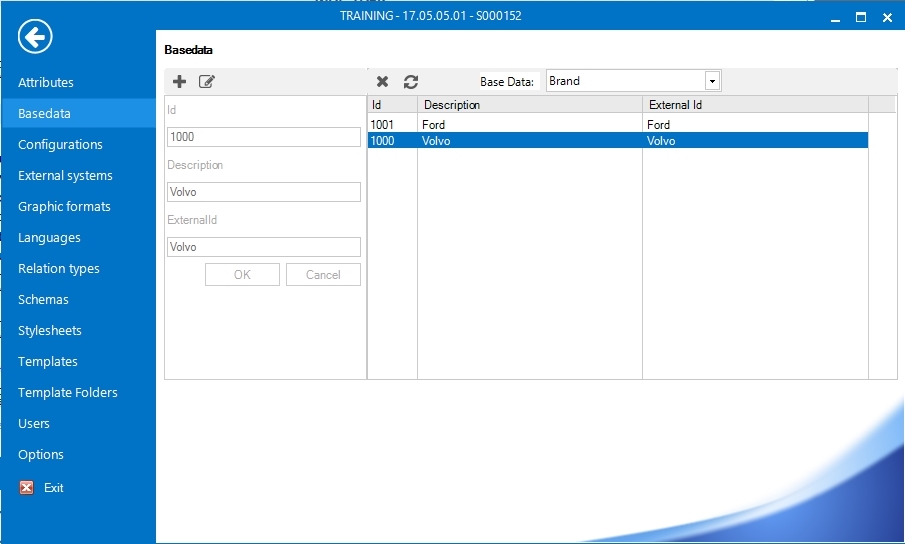The height and width of the screenshot is (544, 905).
Task: Open the Attributes section
Action: [x=46, y=83]
